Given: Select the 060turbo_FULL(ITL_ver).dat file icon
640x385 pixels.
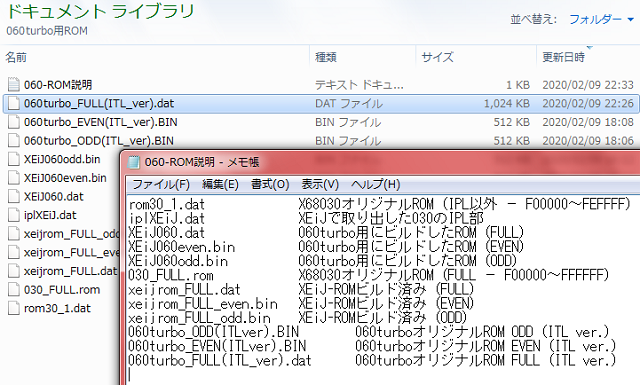Looking at the screenshot, I should [13, 103].
